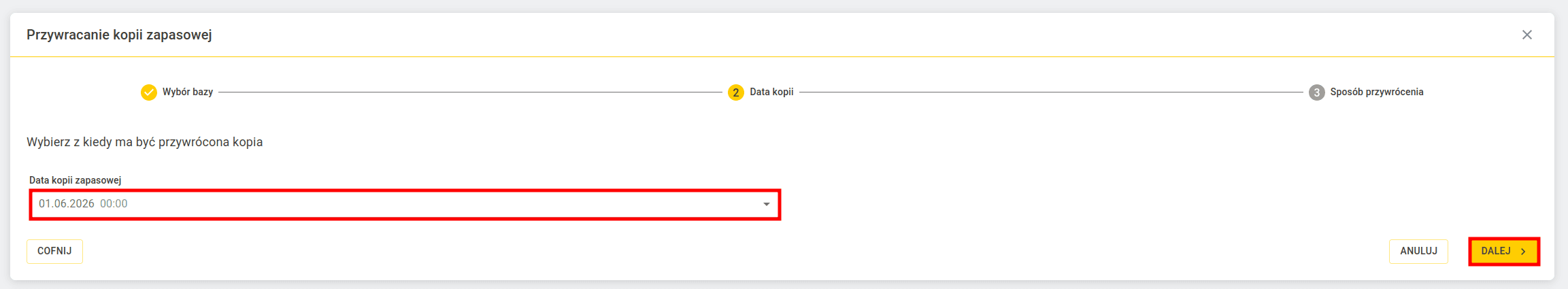Continue with the DALEJ button
This screenshot has width=1568, height=289.
tap(1503, 251)
